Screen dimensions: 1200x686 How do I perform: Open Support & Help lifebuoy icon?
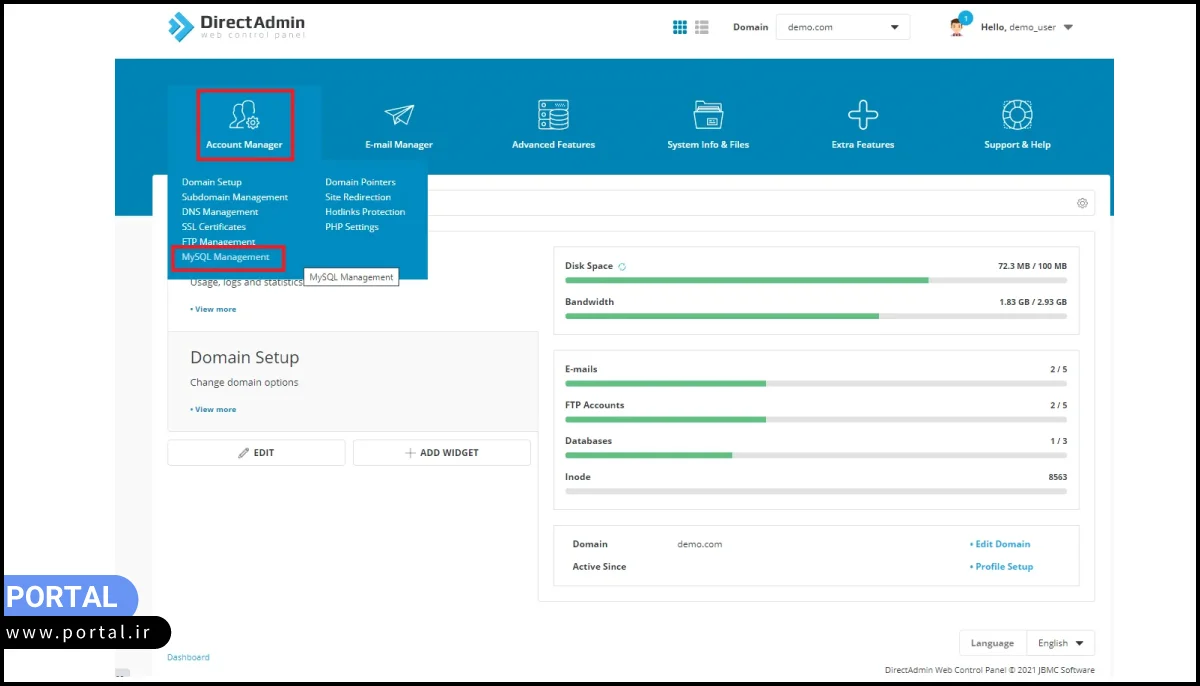tap(1017, 115)
